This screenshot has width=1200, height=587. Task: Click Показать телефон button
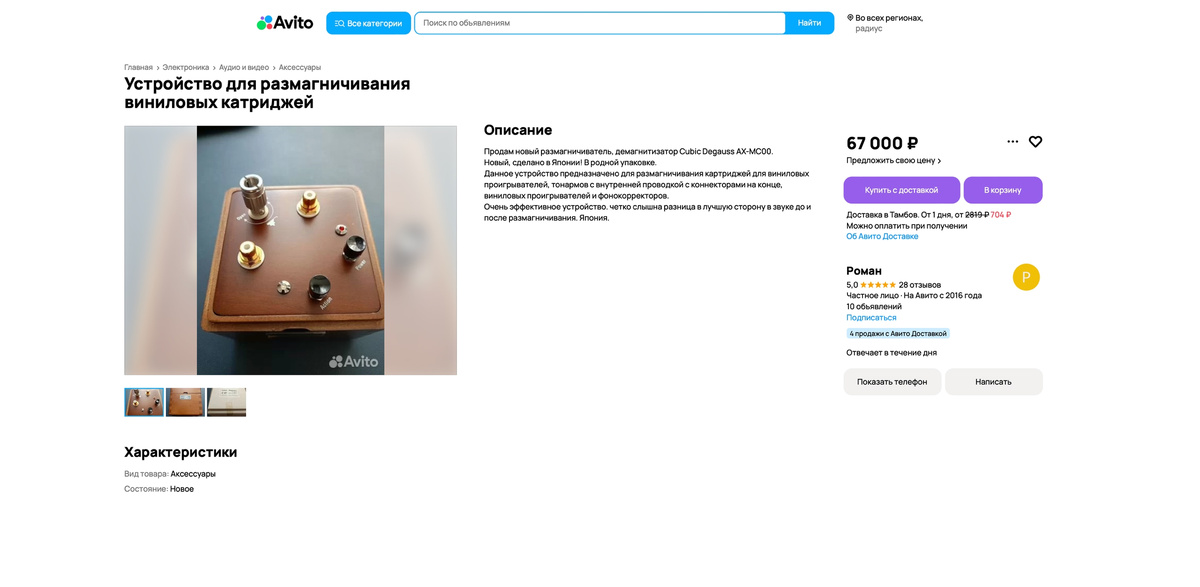(x=892, y=382)
